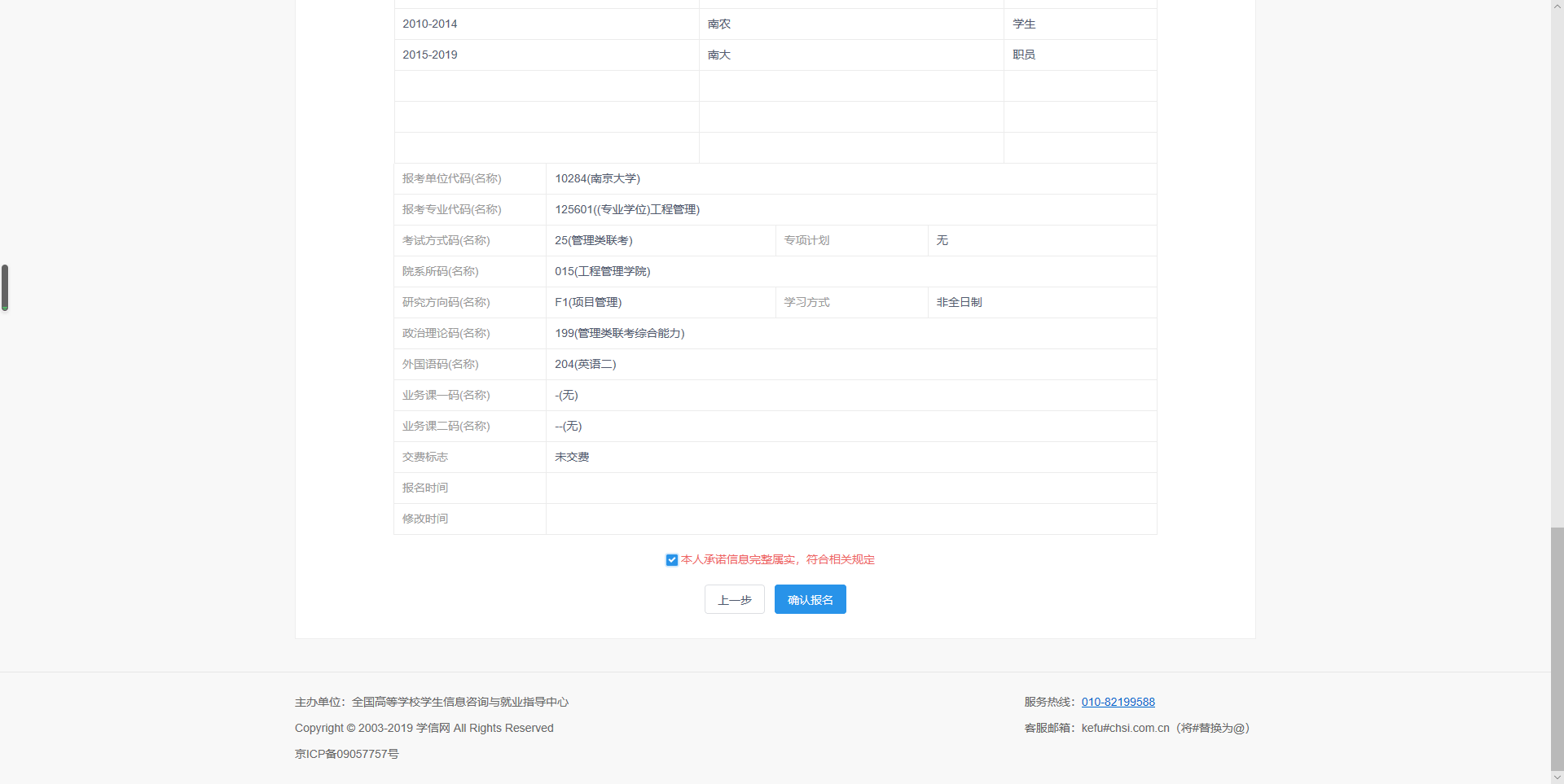Click the scrollbar up arrow
Image resolution: width=1564 pixels, height=784 pixels.
(x=1557, y=6)
